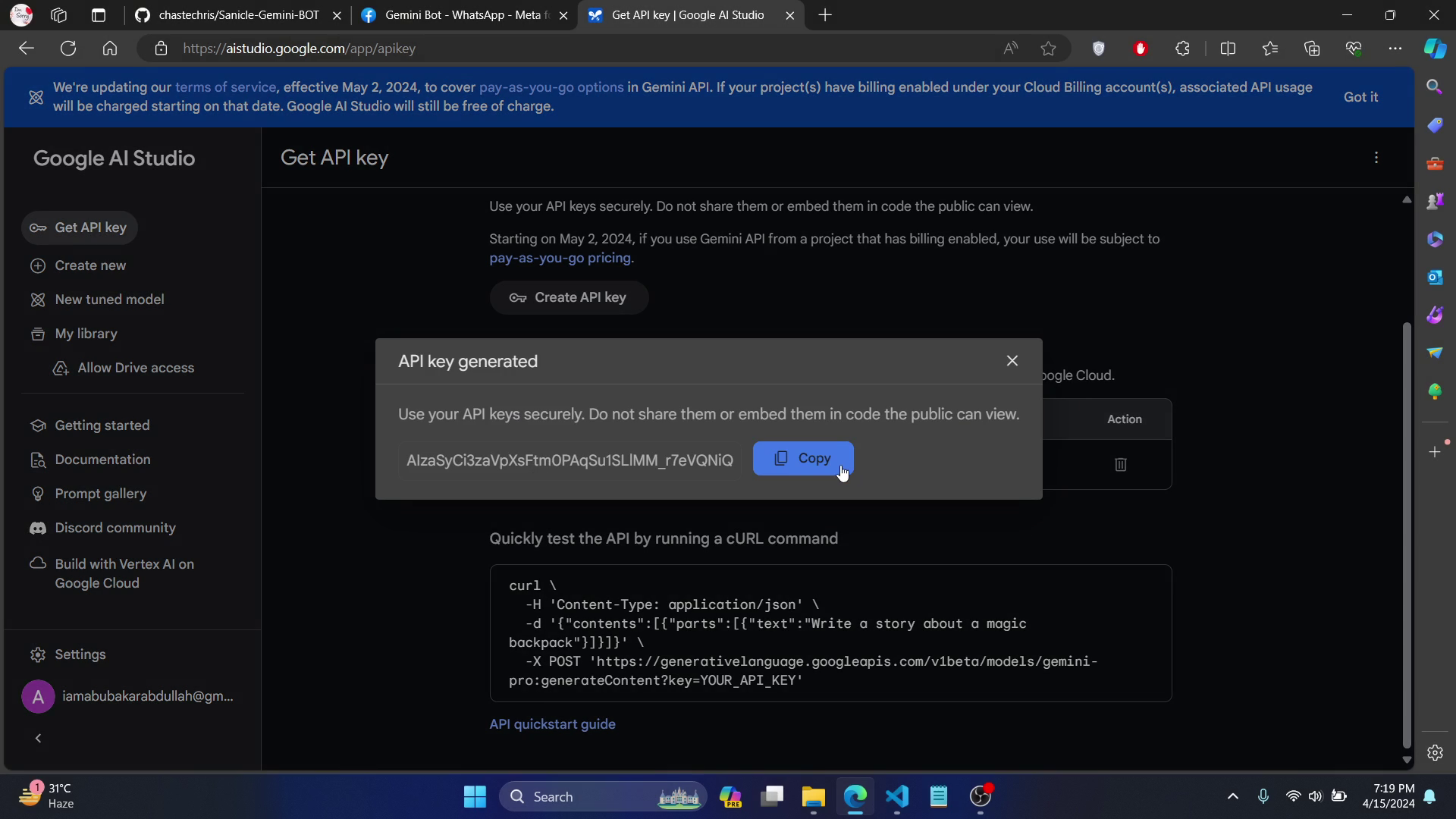1456x819 pixels.
Task: Click Create API key button
Action: pos(569,297)
